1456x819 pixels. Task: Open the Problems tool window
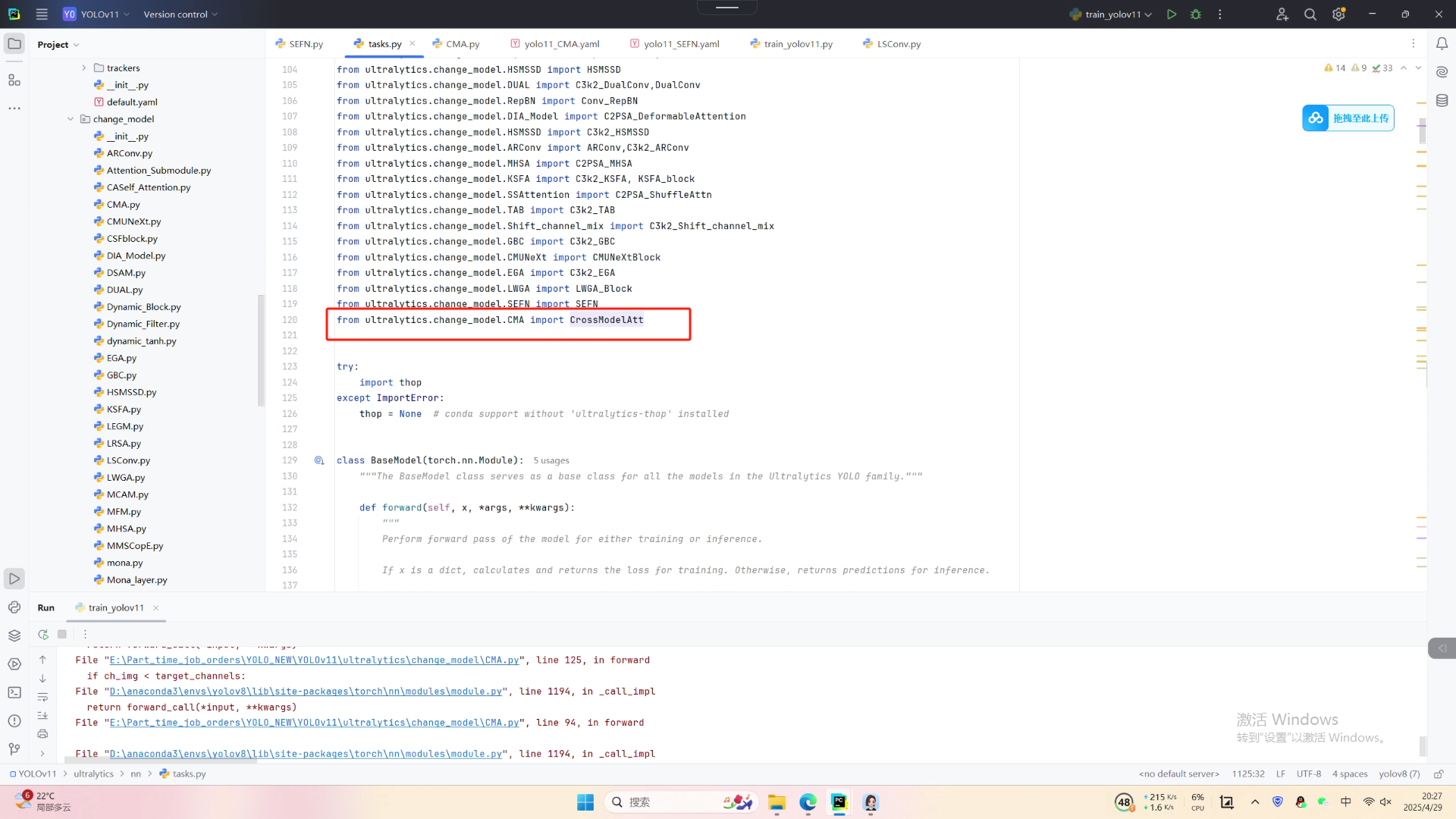click(x=14, y=720)
